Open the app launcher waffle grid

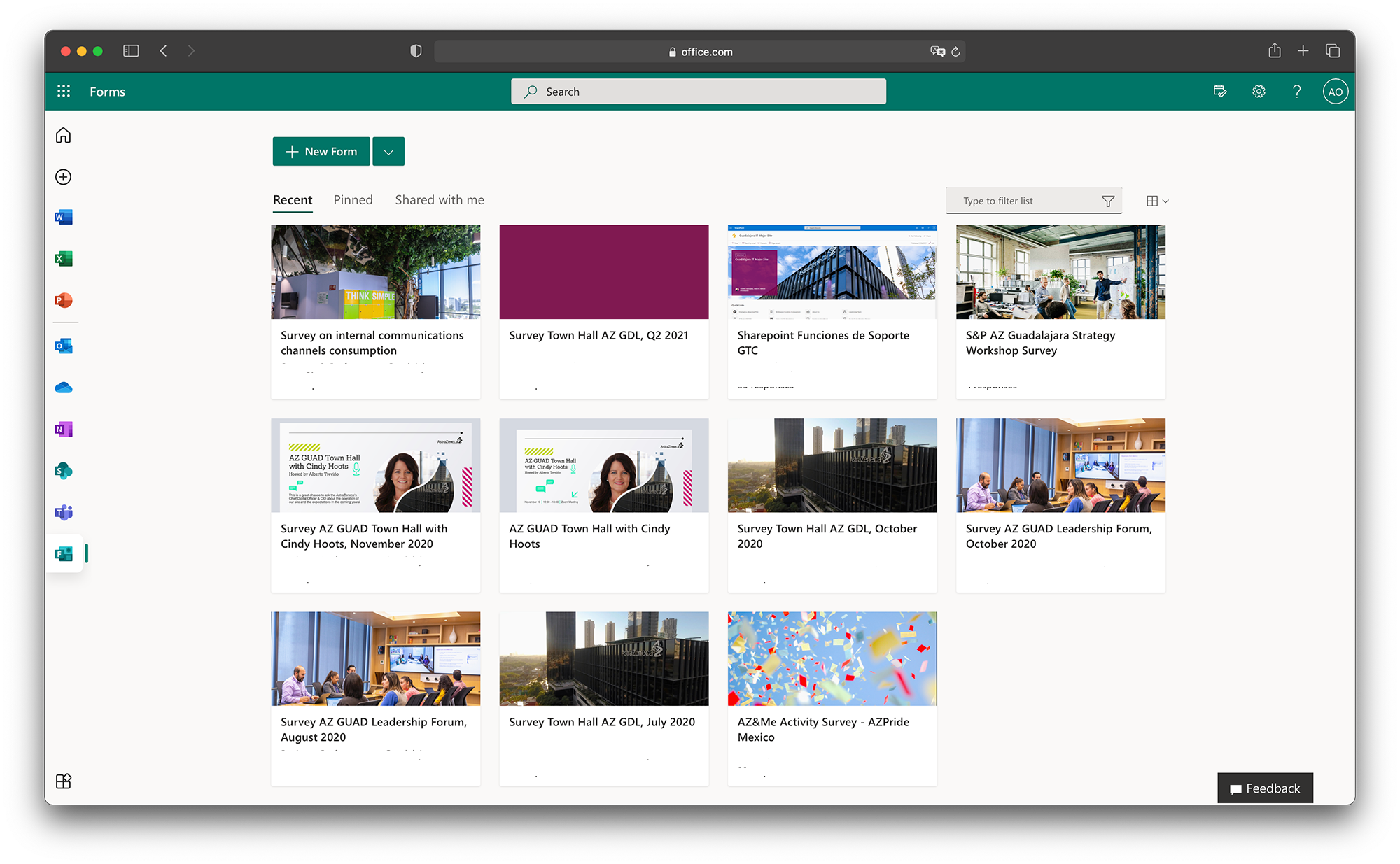pos(64,92)
